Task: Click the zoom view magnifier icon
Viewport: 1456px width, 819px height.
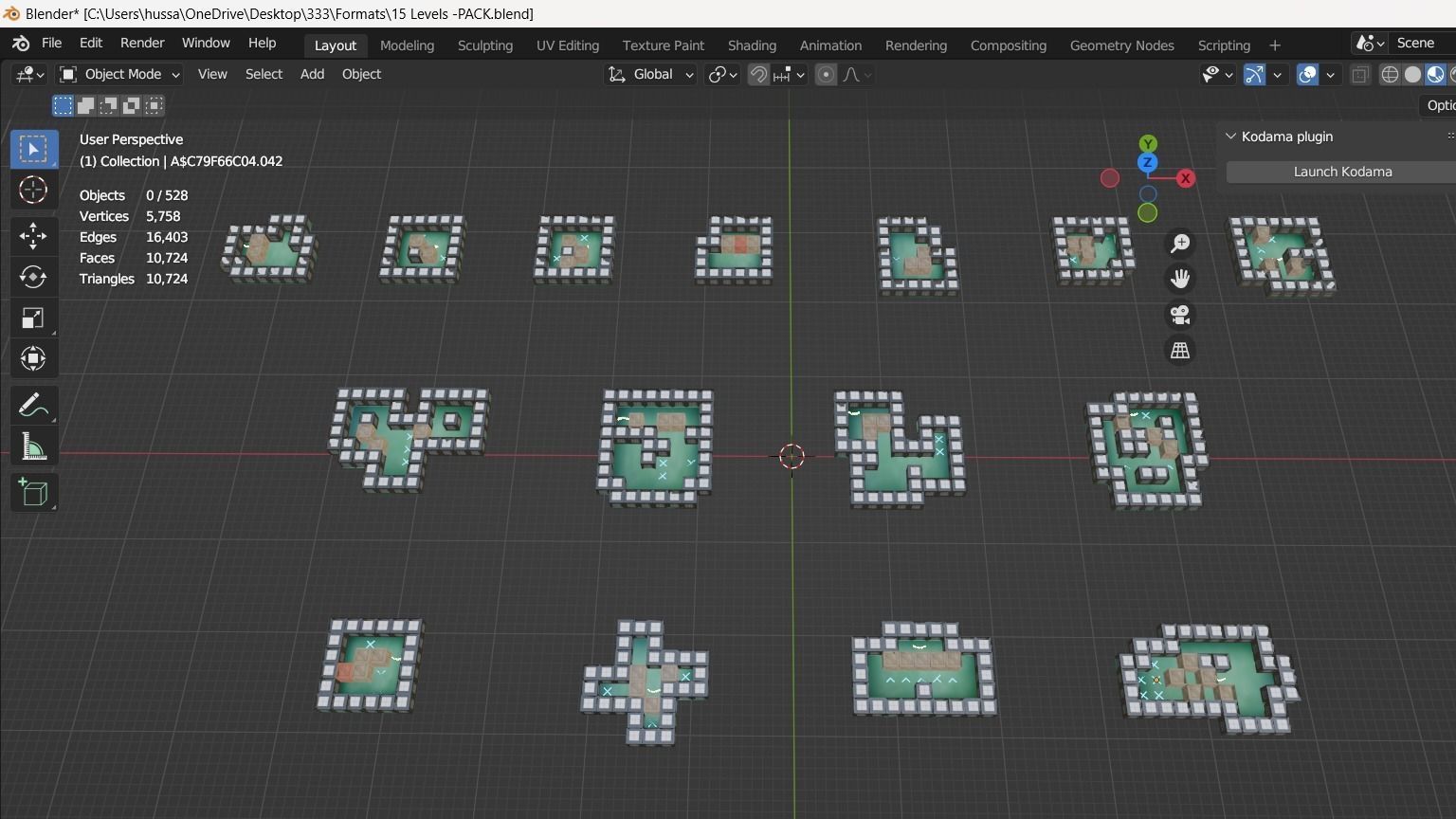Action: (1180, 244)
